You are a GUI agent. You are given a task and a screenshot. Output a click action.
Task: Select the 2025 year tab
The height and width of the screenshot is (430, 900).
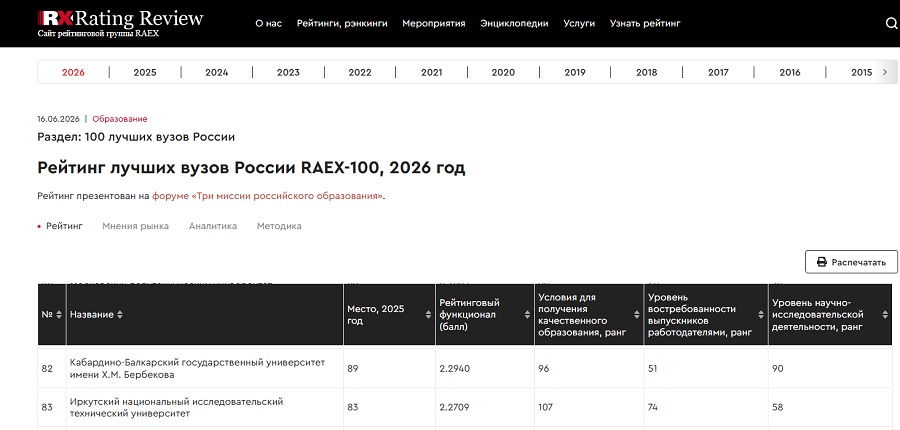click(x=145, y=72)
